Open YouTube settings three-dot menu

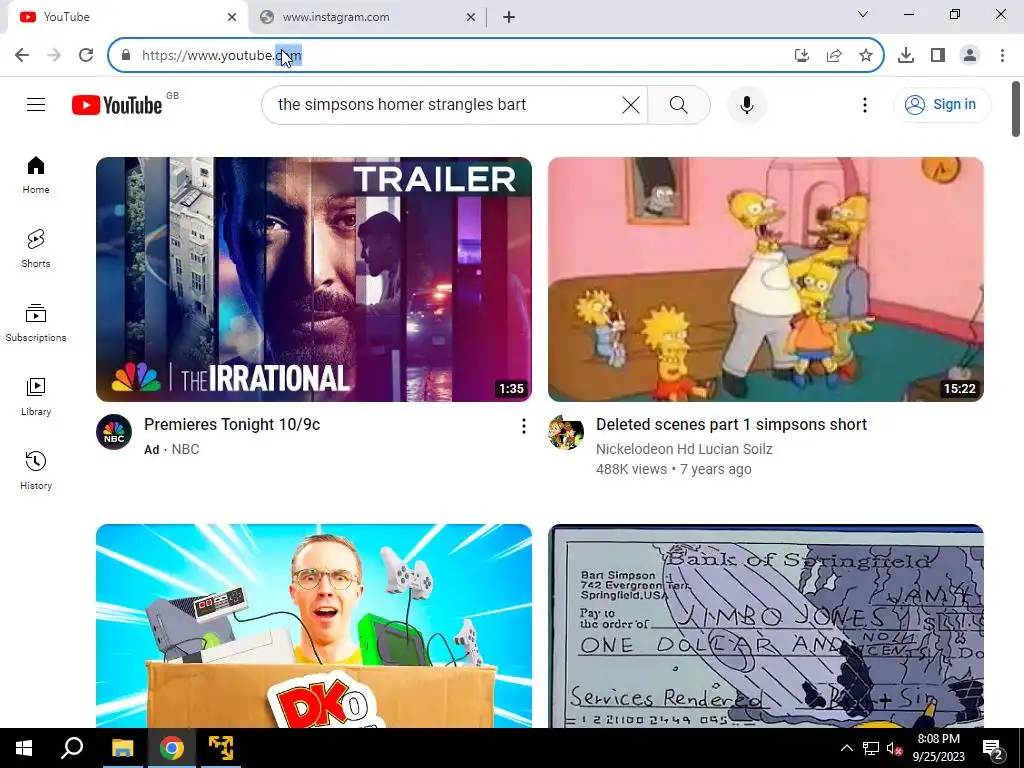(865, 104)
